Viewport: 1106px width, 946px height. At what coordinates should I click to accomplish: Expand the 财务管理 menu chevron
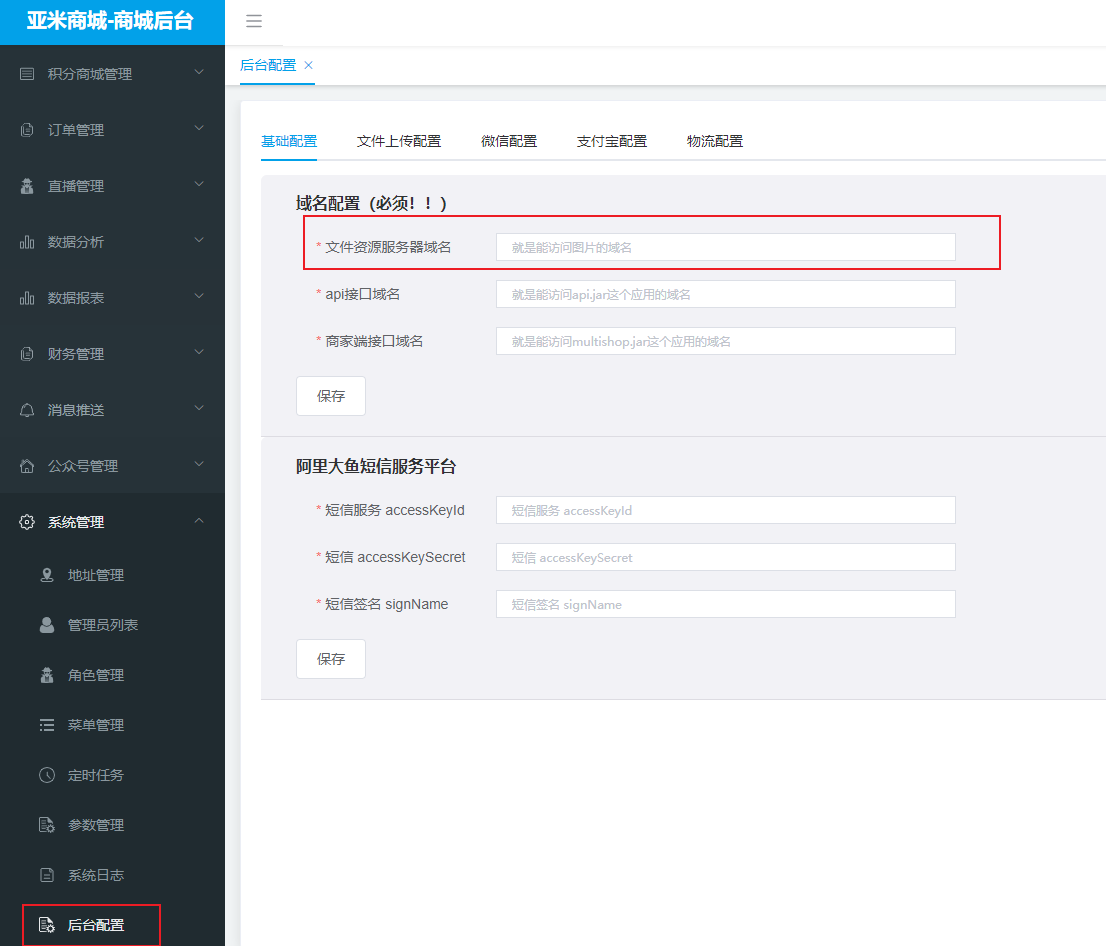click(x=199, y=353)
